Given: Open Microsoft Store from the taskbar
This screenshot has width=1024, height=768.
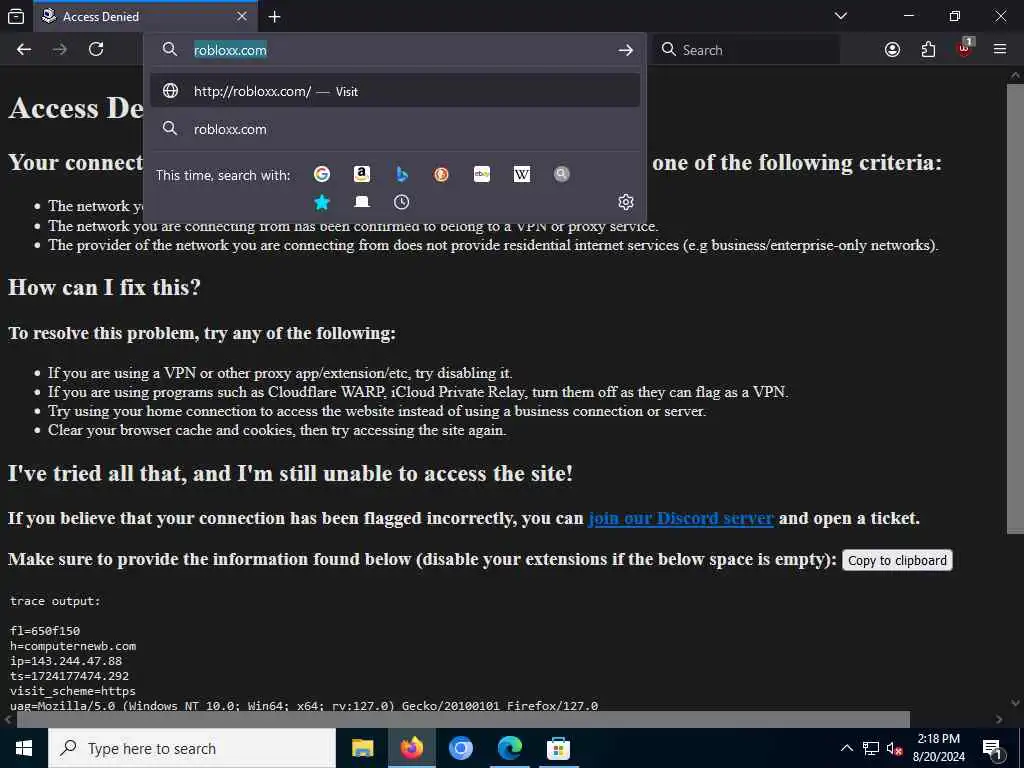Looking at the screenshot, I should point(558,748).
